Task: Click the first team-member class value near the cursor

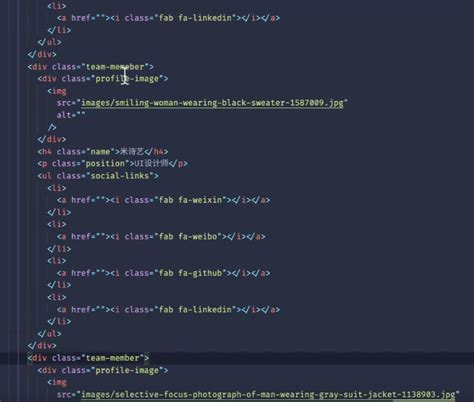Action: (115, 67)
